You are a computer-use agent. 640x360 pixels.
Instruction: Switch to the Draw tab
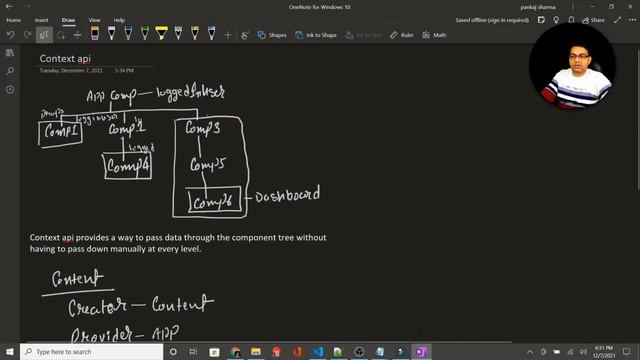pos(68,20)
